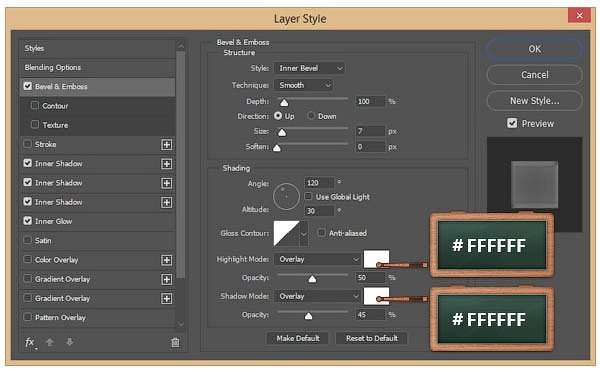This screenshot has height=372, width=600.
Task: Open the Style dropdown showing Inner Bevel
Action: coord(309,68)
